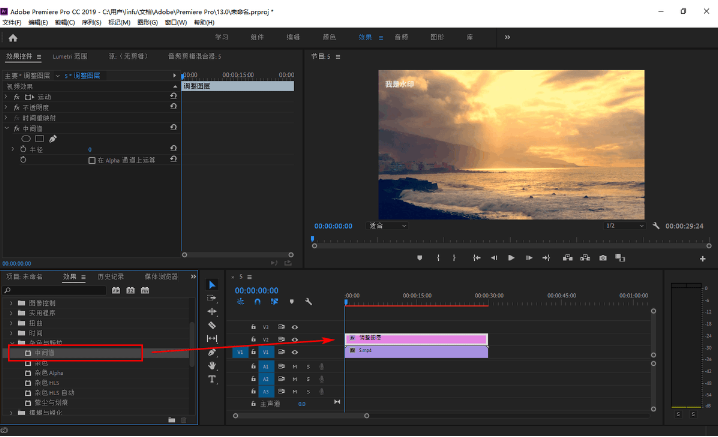Click the pink 调整图层 clip on V2
The image size is (718, 437).
pyautogui.click(x=415, y=339)
